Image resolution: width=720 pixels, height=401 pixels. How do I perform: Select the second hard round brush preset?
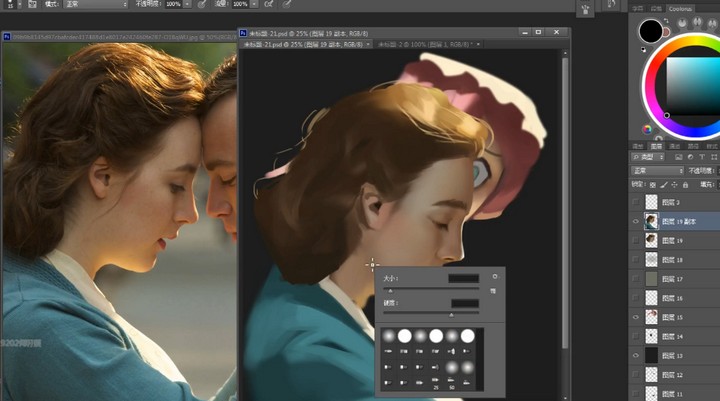(x=436, y=337)
